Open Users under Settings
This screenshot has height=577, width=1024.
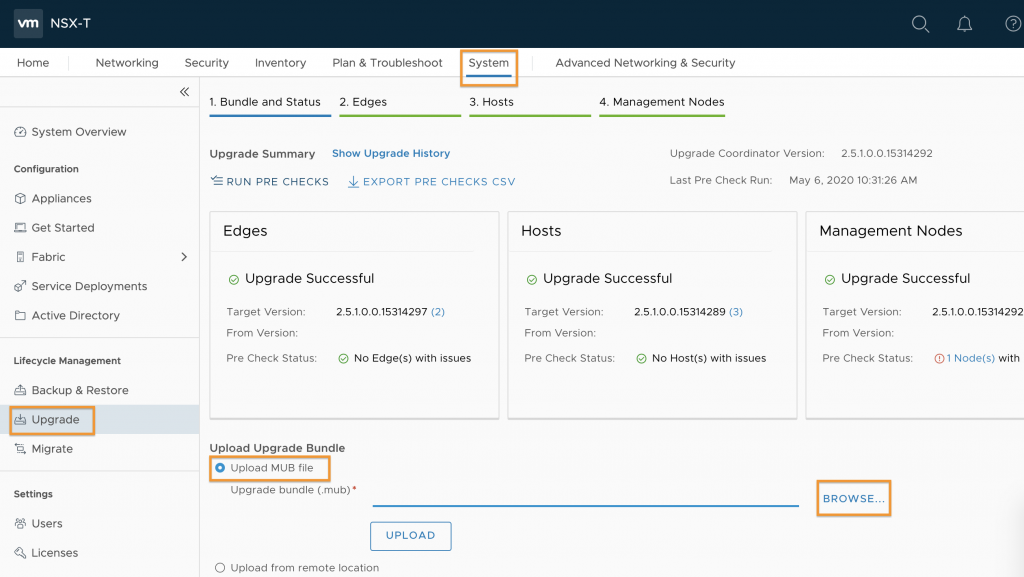[47, 523]
